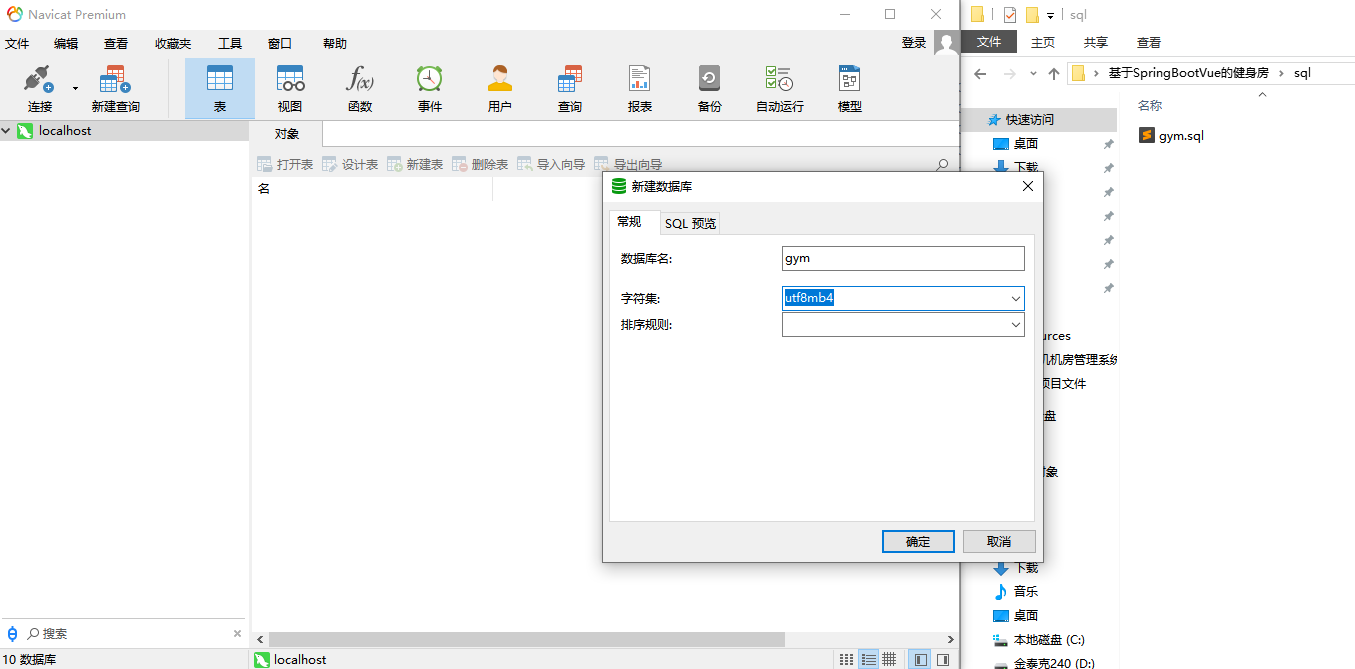Click the 备份 (Backup) toolbar icon

tap(709, 88)
